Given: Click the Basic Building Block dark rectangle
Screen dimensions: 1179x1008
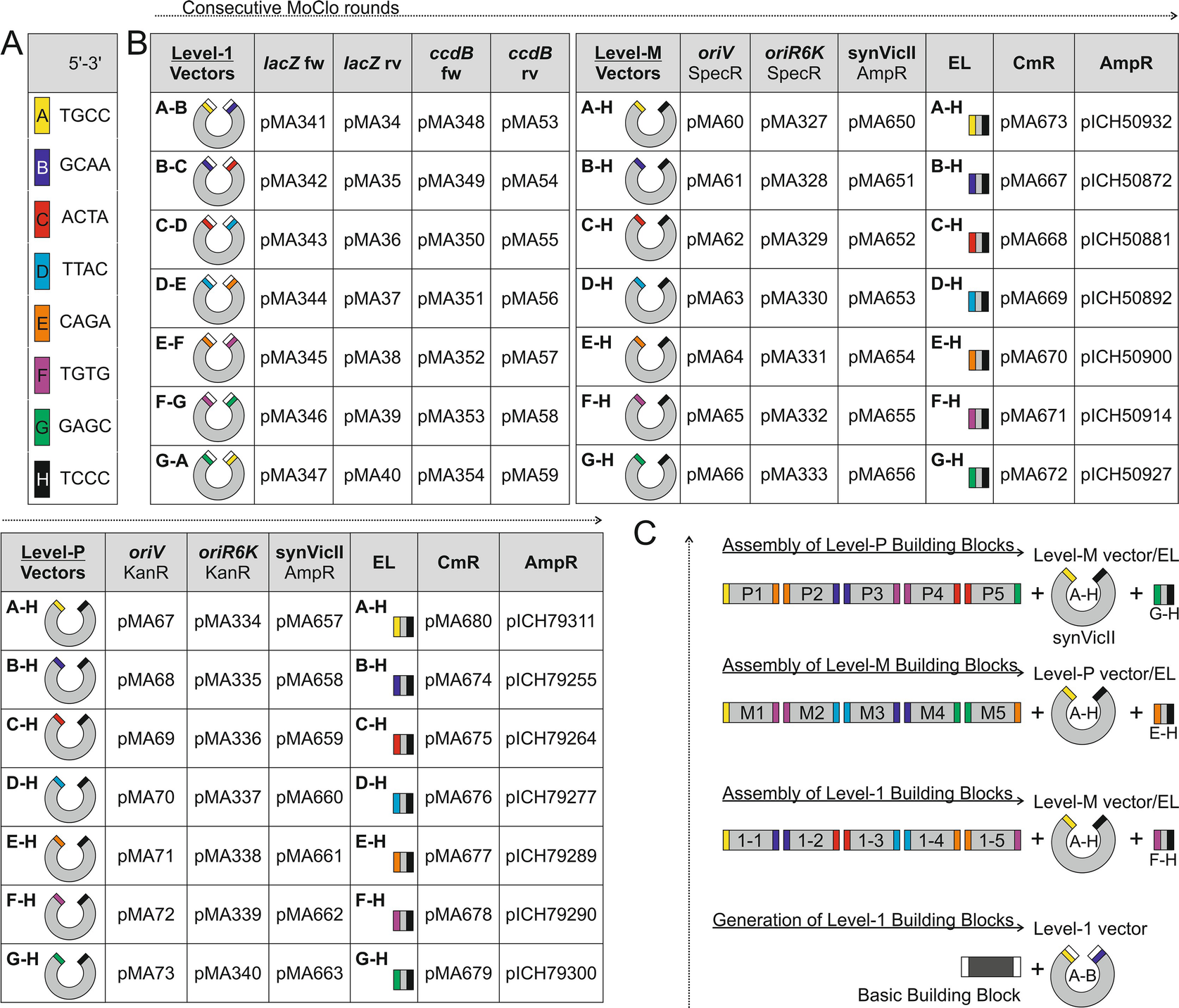Looking at the screenshot, I should [991, 966].
